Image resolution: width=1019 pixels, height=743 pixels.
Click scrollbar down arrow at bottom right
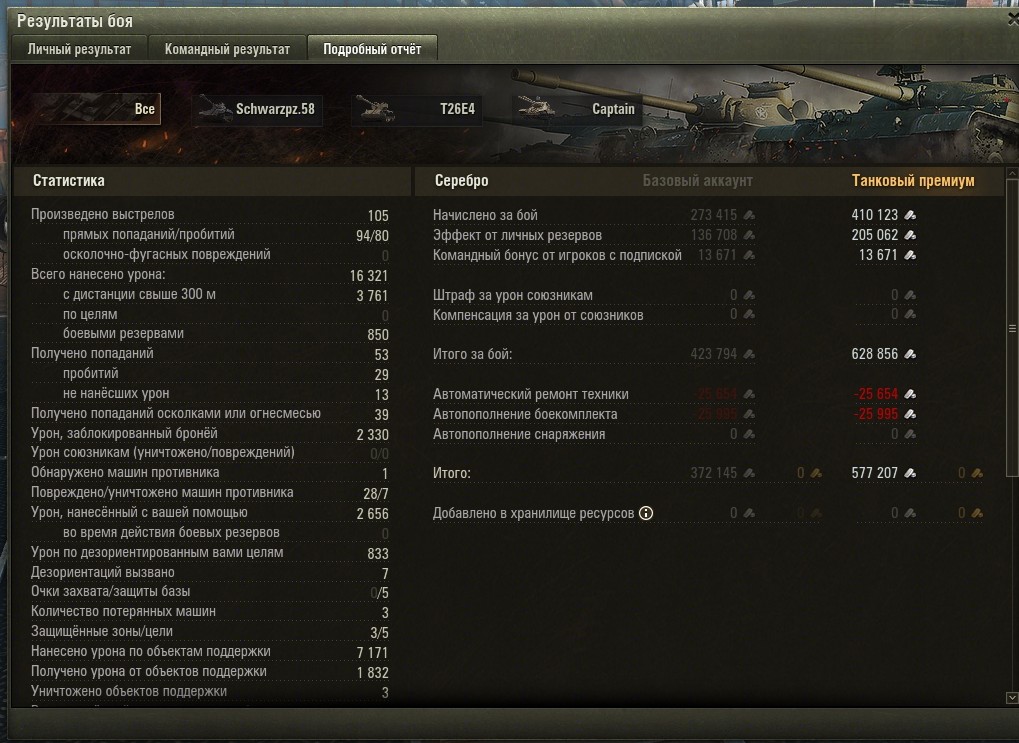coord(1012,697)
